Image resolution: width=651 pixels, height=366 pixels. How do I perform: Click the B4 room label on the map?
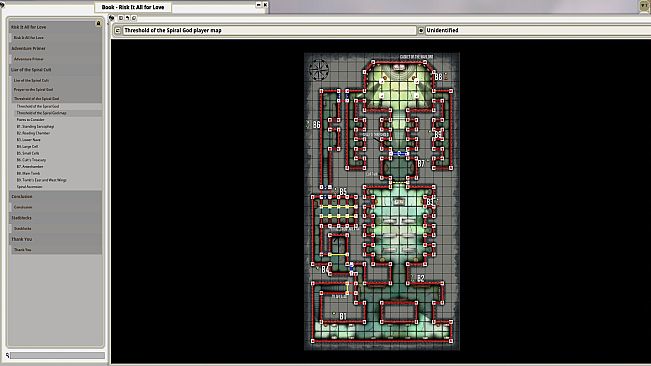(325, 270)
